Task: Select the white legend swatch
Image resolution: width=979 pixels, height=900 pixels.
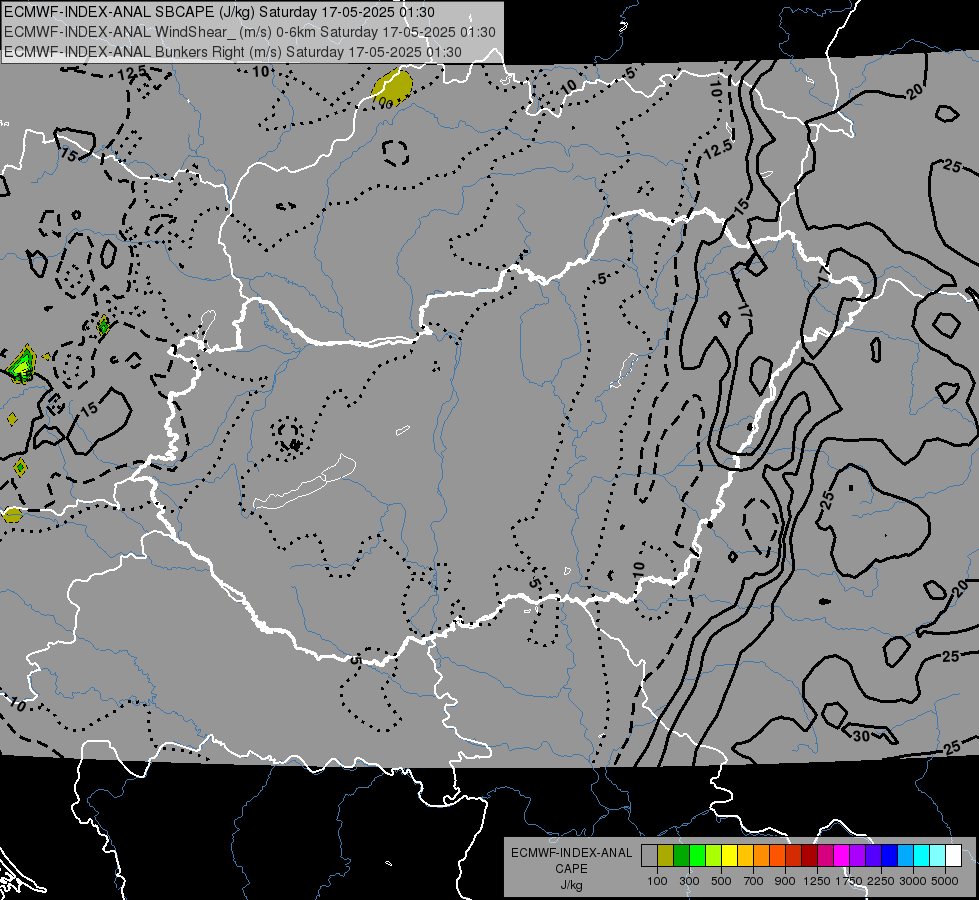Action: click(x=953, y=856)
